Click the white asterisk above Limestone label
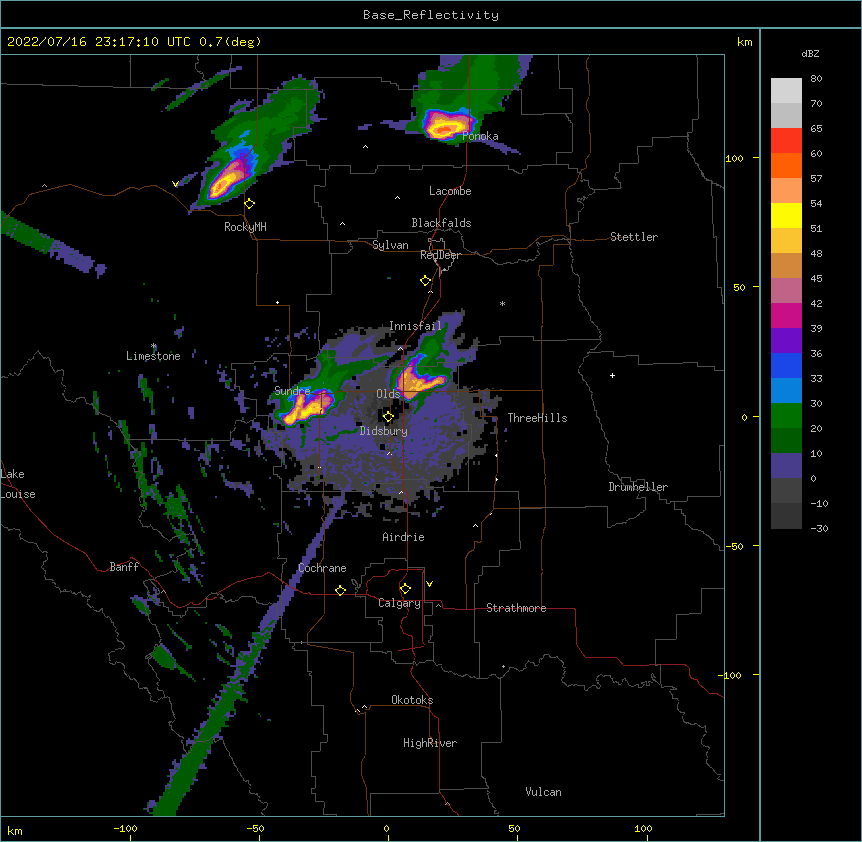 pyautogui.click(x=154, y=346)
